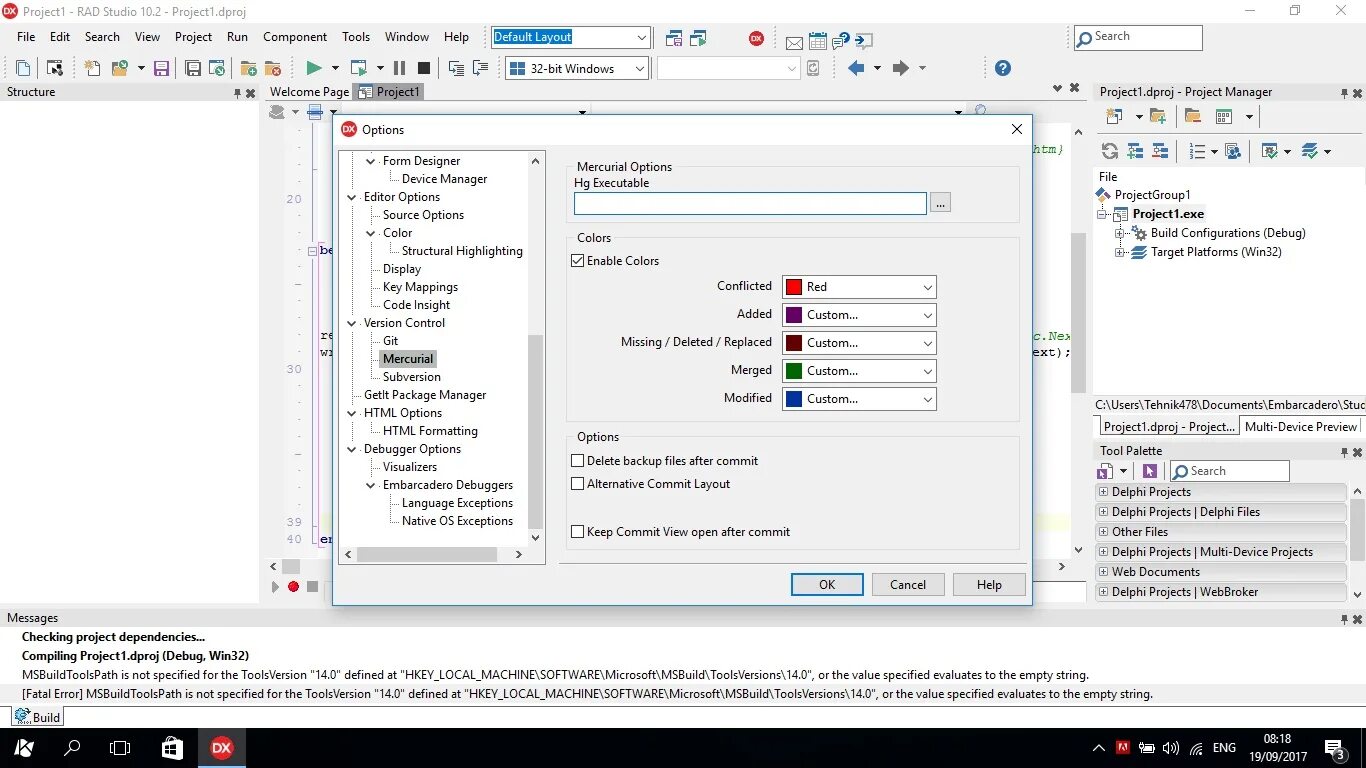Collapse the Version Control tree node
Viewport: 1366px width, 768px height.
click(x=352, y=323)
